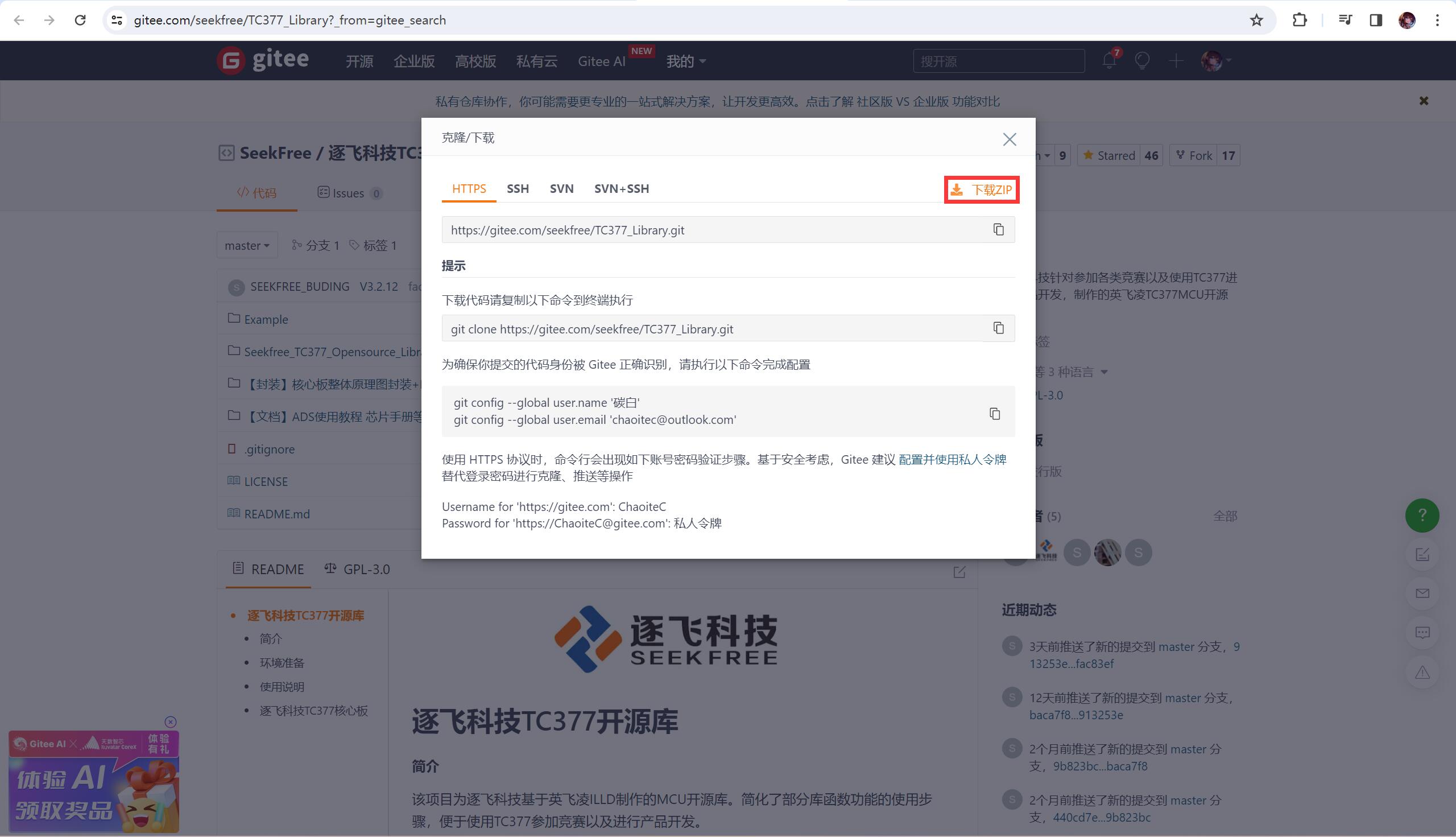The image size is (1456, 837).
Task: Toggle the browser side panel
Action: pyautogui.click(x=1376, y=20)
